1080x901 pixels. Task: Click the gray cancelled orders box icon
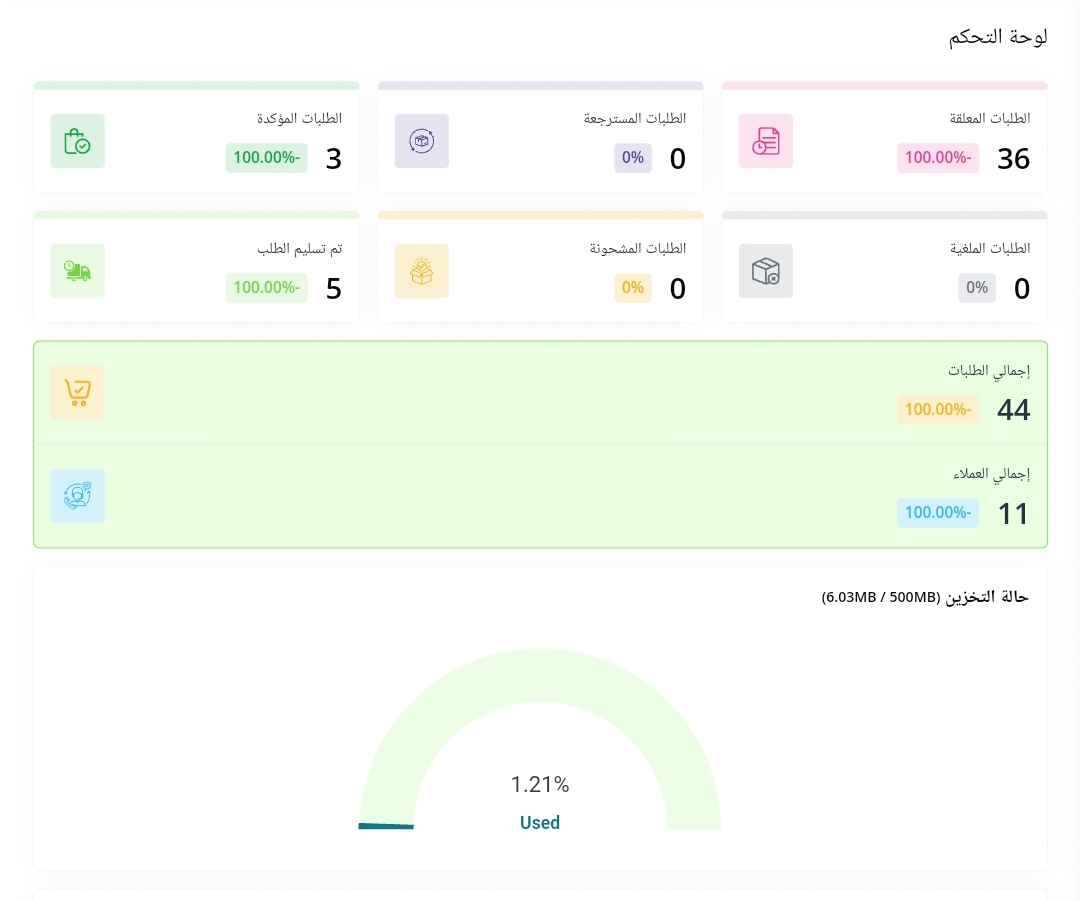765,271
